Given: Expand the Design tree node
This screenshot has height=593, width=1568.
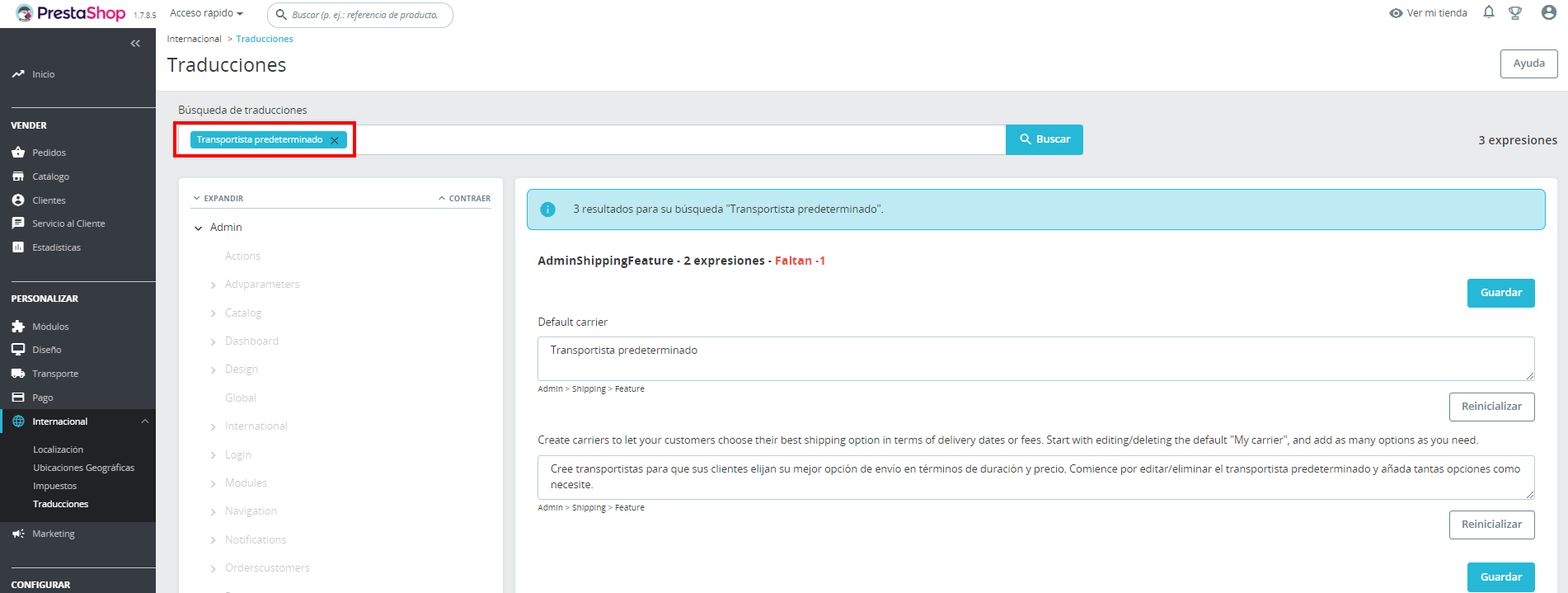Looking at the screenshot, I should coord(214,369).
